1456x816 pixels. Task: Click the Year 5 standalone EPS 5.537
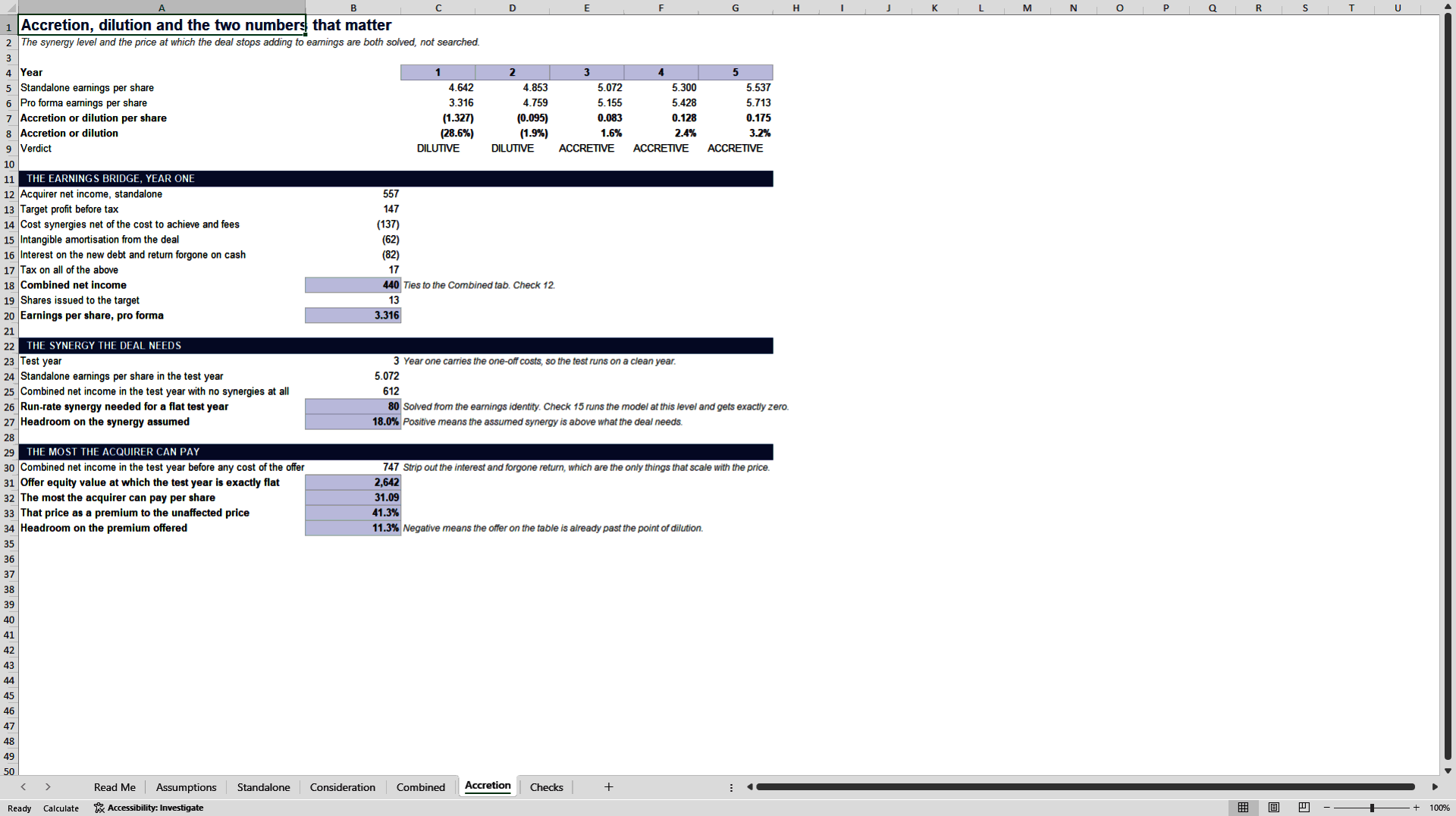[736, 87]
